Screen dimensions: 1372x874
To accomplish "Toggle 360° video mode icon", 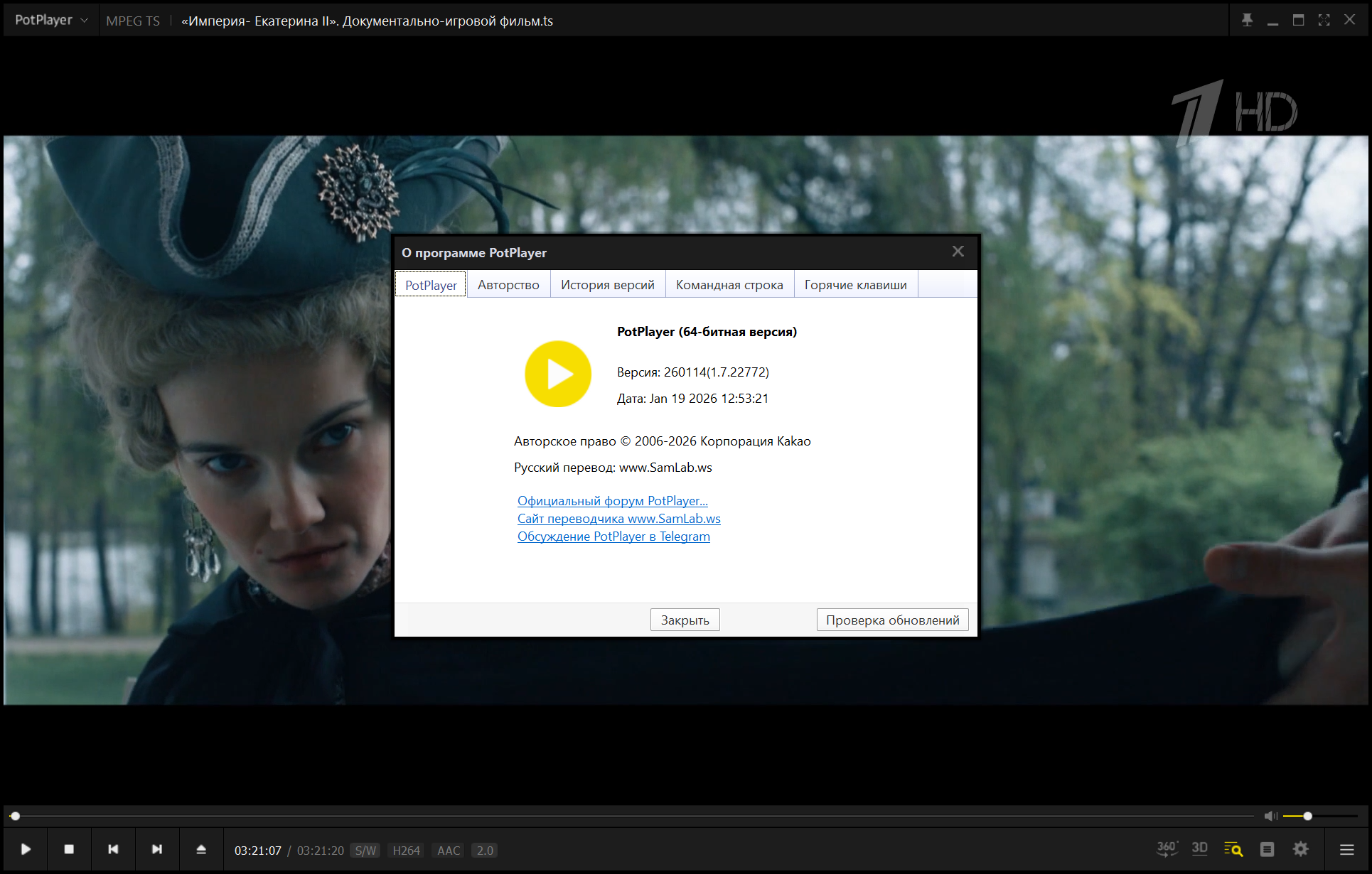I will pos(1167,848).
